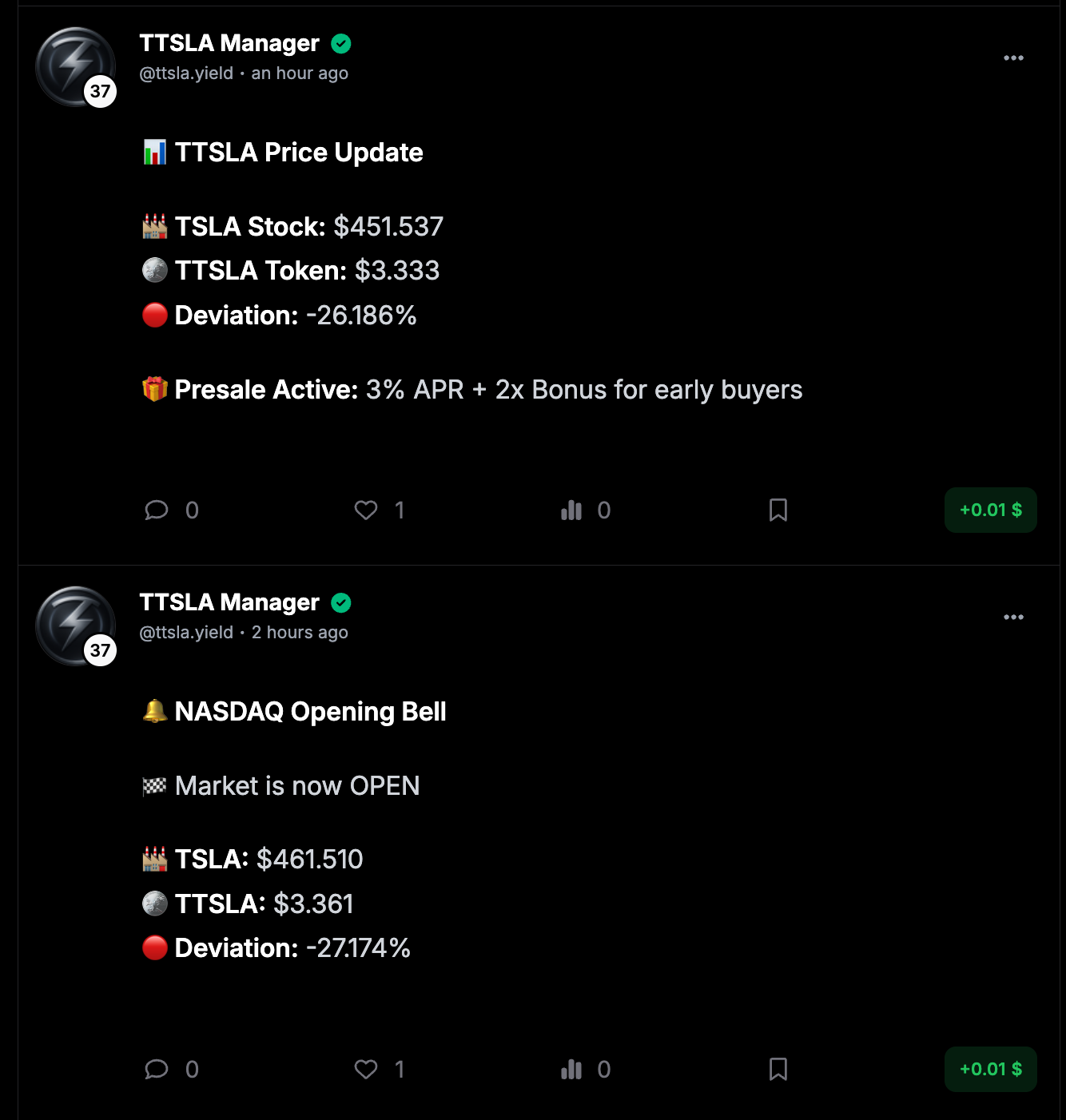Click the +0.01 $ button on Price Update post

point(990,510)
